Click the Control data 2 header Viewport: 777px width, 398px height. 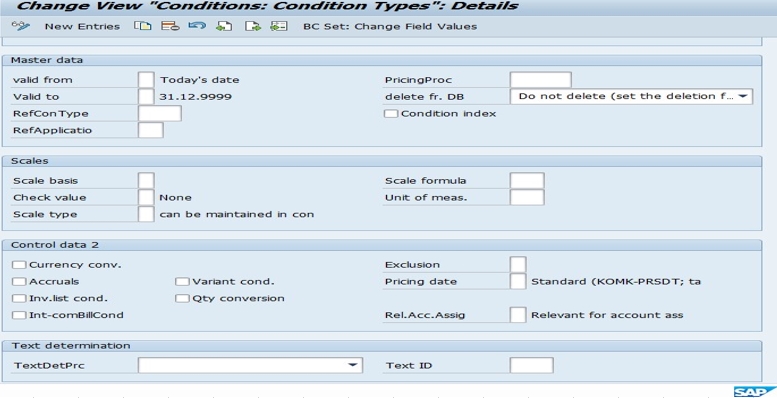pyautogui.click(x=382, y=245)
